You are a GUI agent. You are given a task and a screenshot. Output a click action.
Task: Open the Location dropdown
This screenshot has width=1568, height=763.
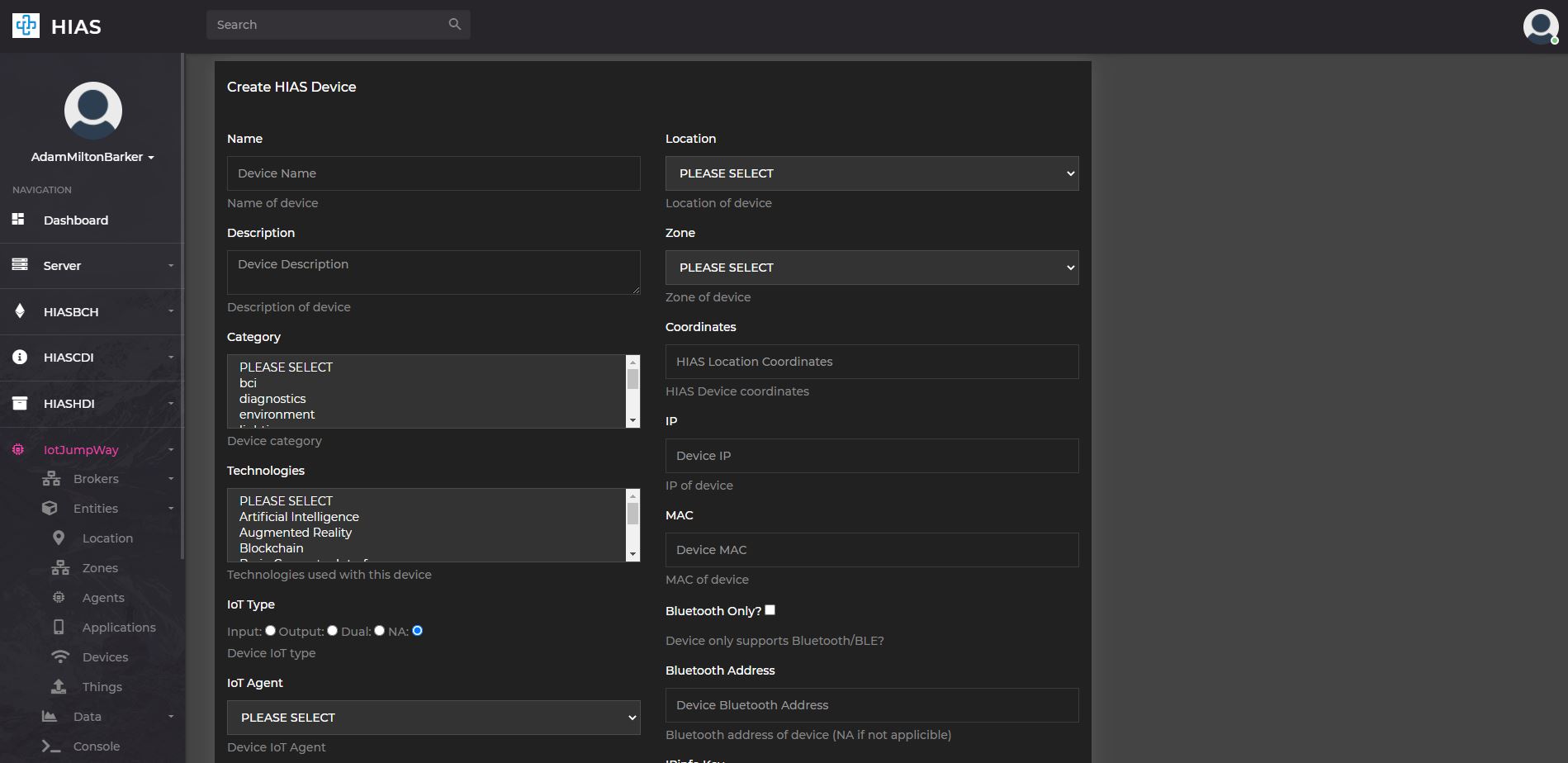pos(872,173)
